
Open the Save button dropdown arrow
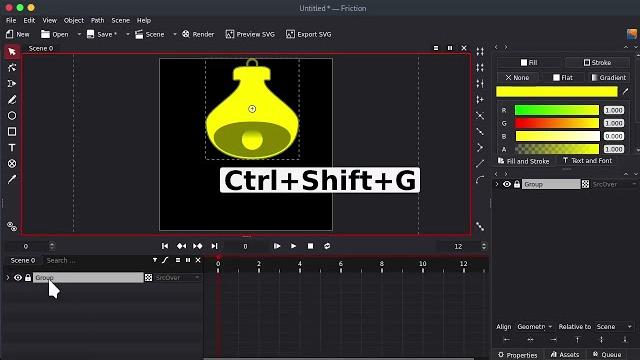127,34
